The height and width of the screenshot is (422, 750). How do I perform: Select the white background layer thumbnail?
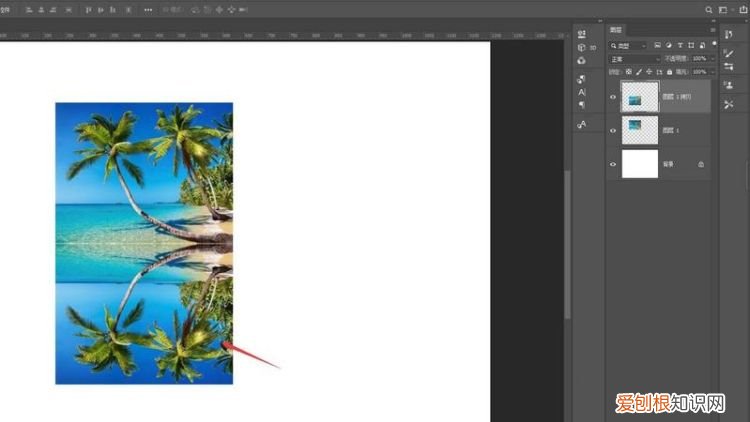click(640, 164)
